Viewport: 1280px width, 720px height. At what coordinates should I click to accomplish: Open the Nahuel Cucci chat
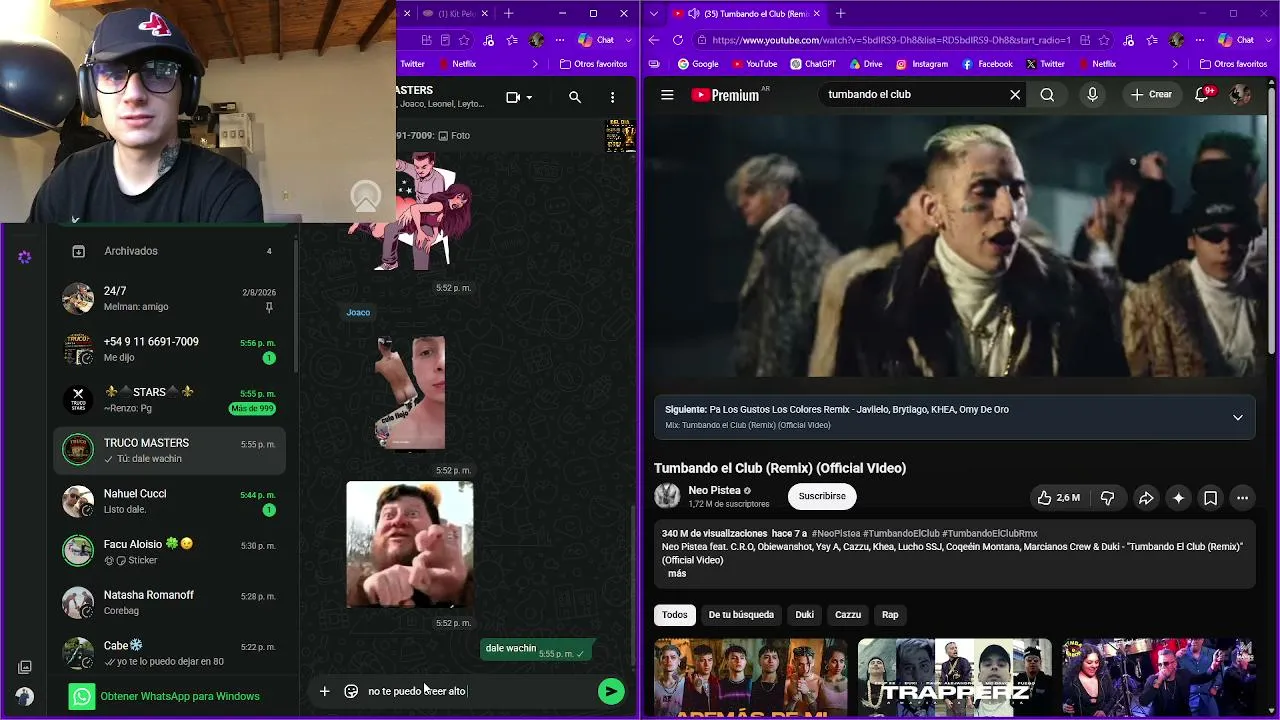(x=169, y=501)
